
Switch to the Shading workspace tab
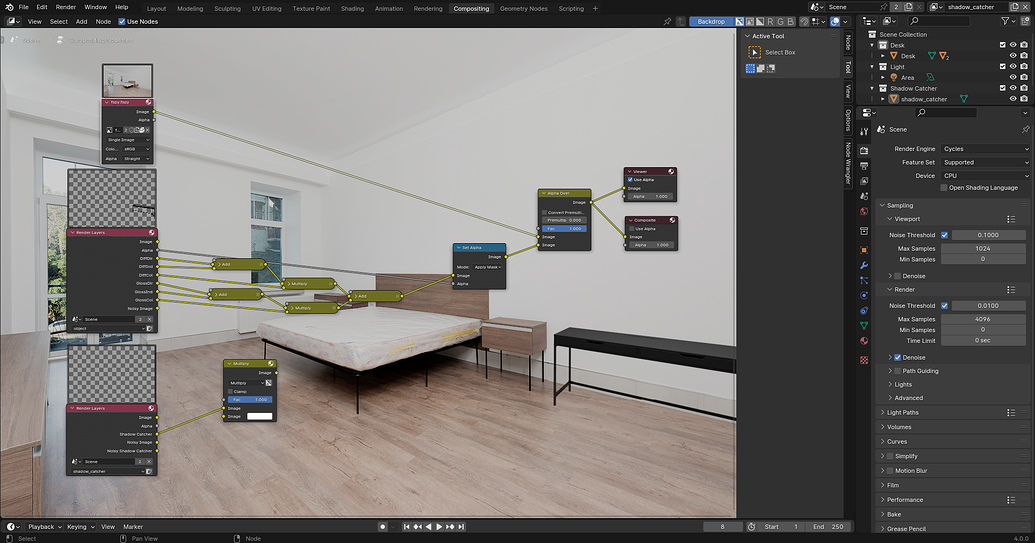[352, 9]
